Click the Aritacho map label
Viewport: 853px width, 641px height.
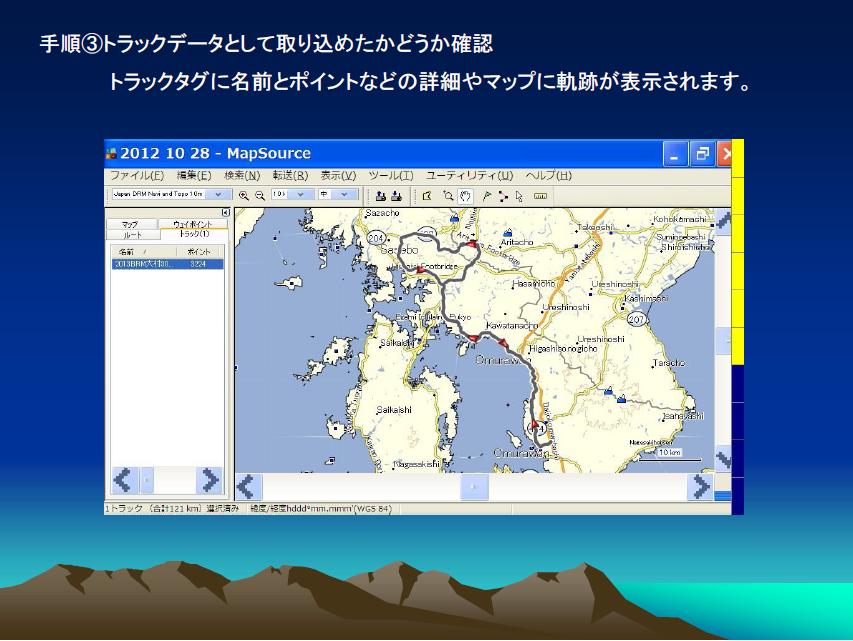point(517,242)
